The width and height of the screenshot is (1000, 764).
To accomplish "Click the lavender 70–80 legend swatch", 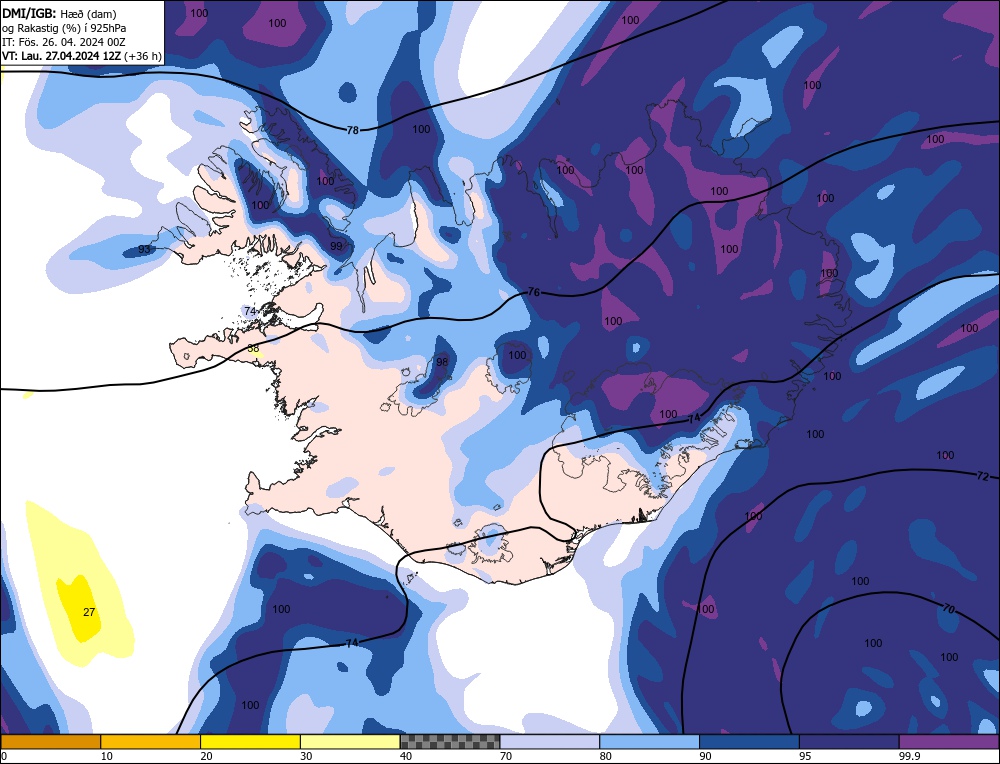I will tap(550, 742).
